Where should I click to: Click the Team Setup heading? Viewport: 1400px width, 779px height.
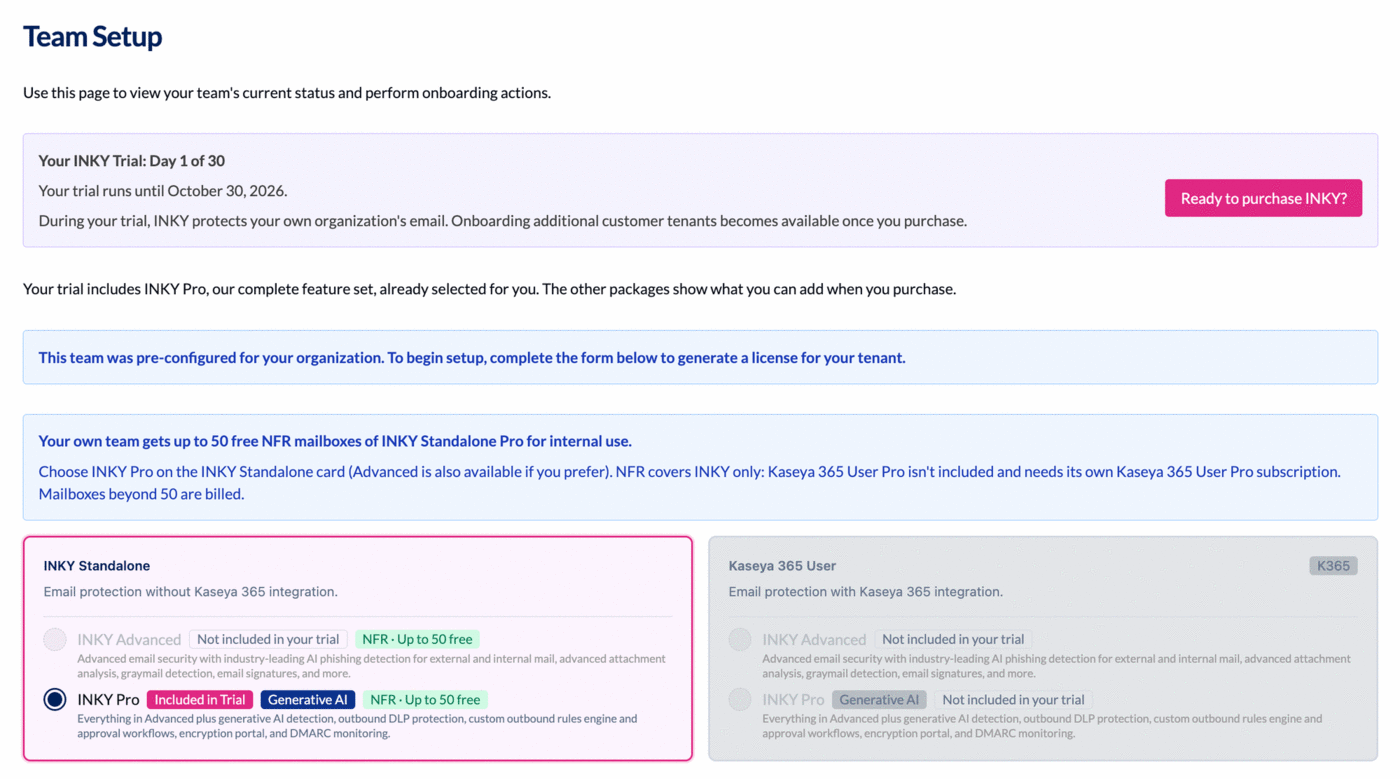tap(92, 37)
